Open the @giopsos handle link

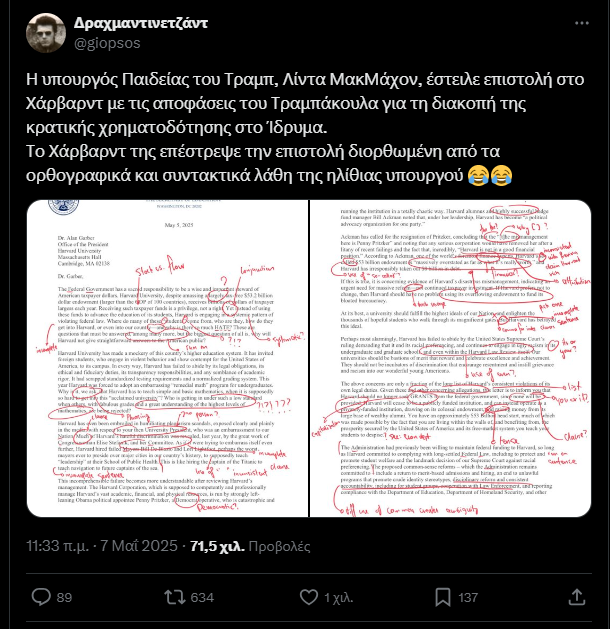tap(107, 43)
